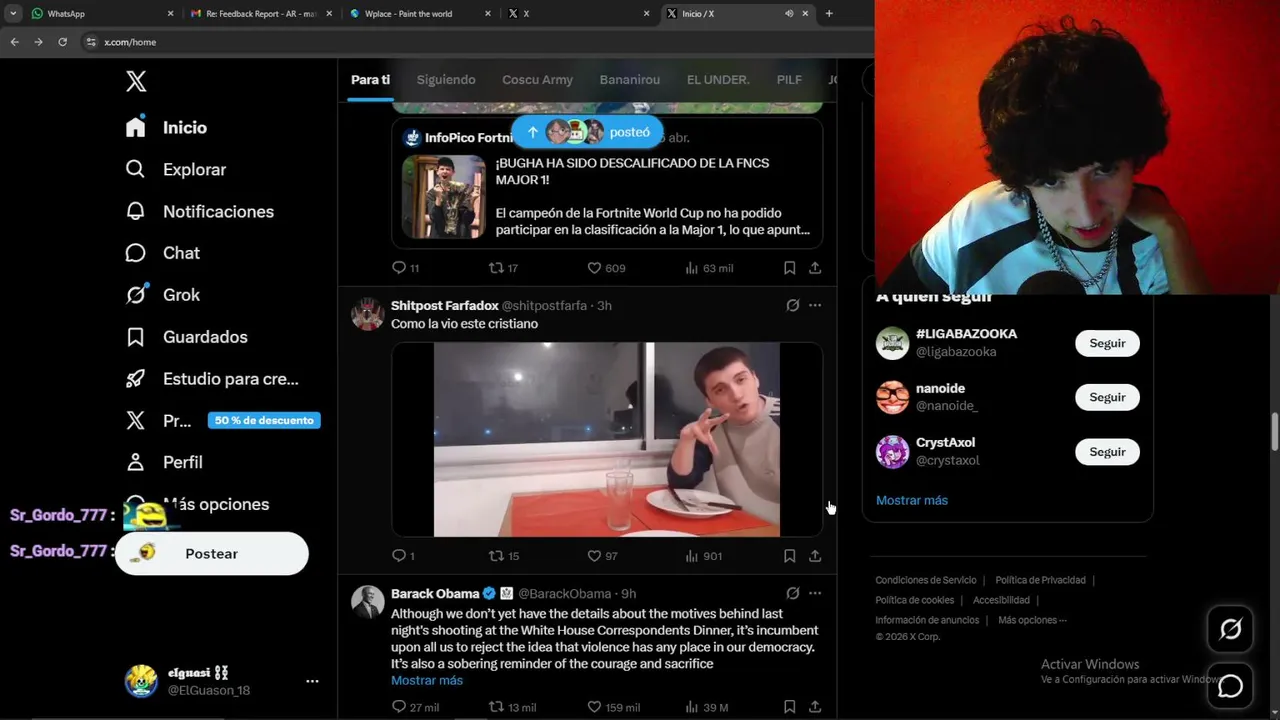This screenshot has width=1280, height=720.
Task: Click the Postear button
Action: 211,554
